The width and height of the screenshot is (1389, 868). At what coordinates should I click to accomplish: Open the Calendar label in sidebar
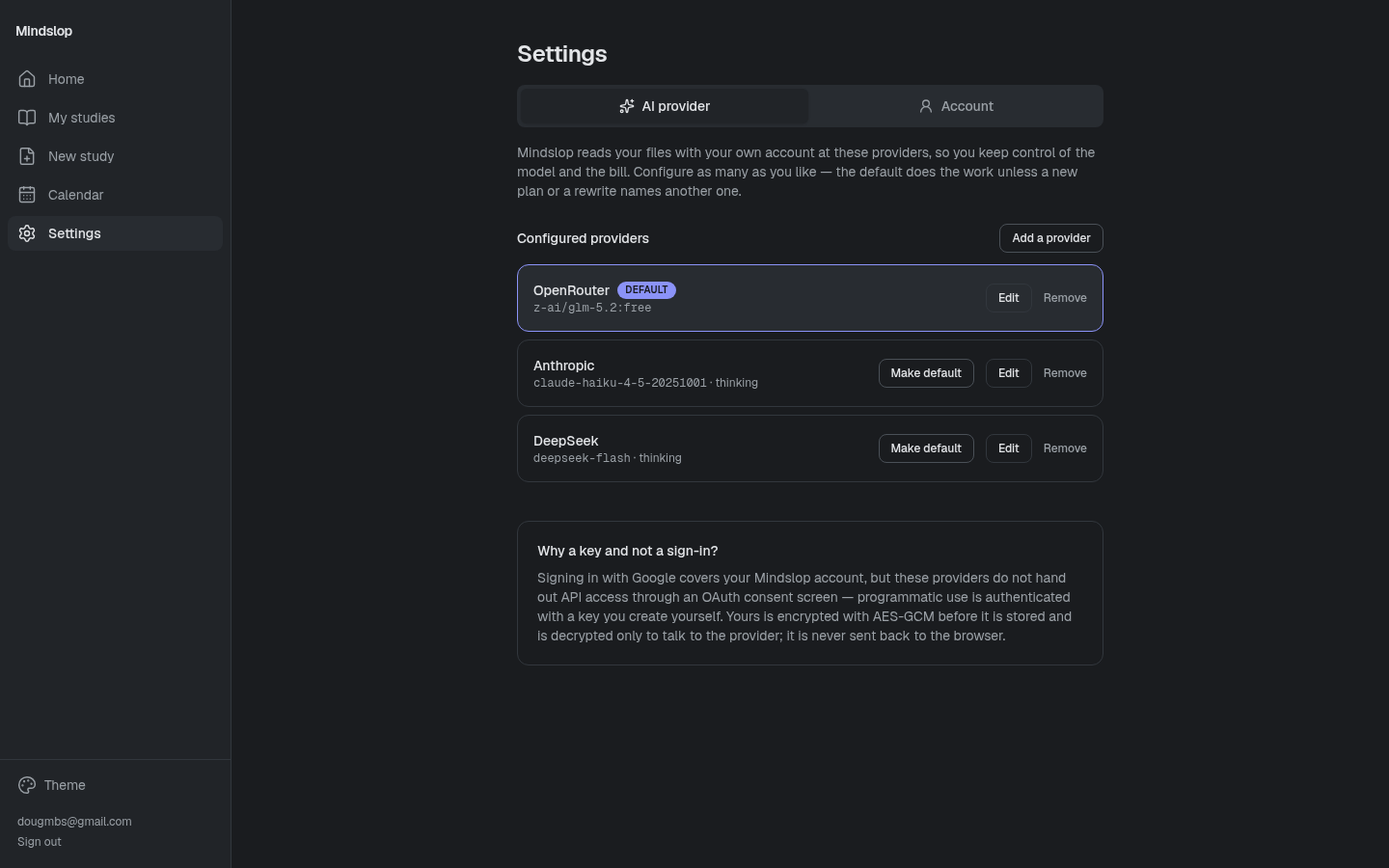coord(75,195)
